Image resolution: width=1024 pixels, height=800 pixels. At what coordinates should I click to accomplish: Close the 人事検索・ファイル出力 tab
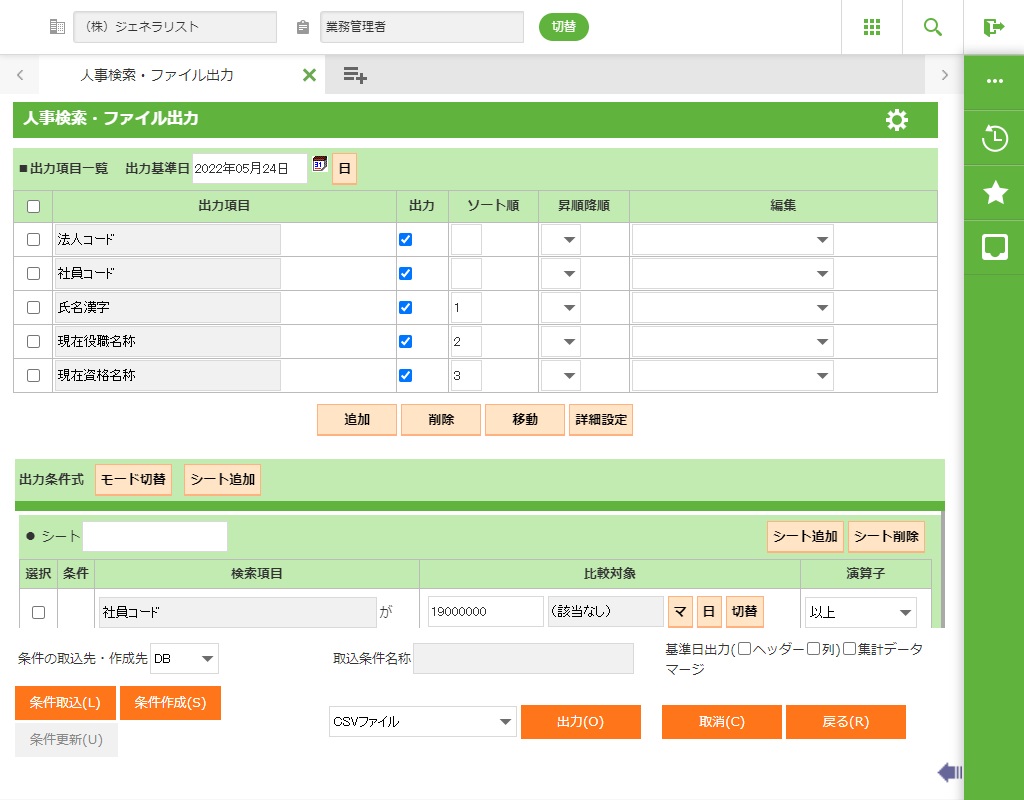pyautogui.click(x=309, y=75)
